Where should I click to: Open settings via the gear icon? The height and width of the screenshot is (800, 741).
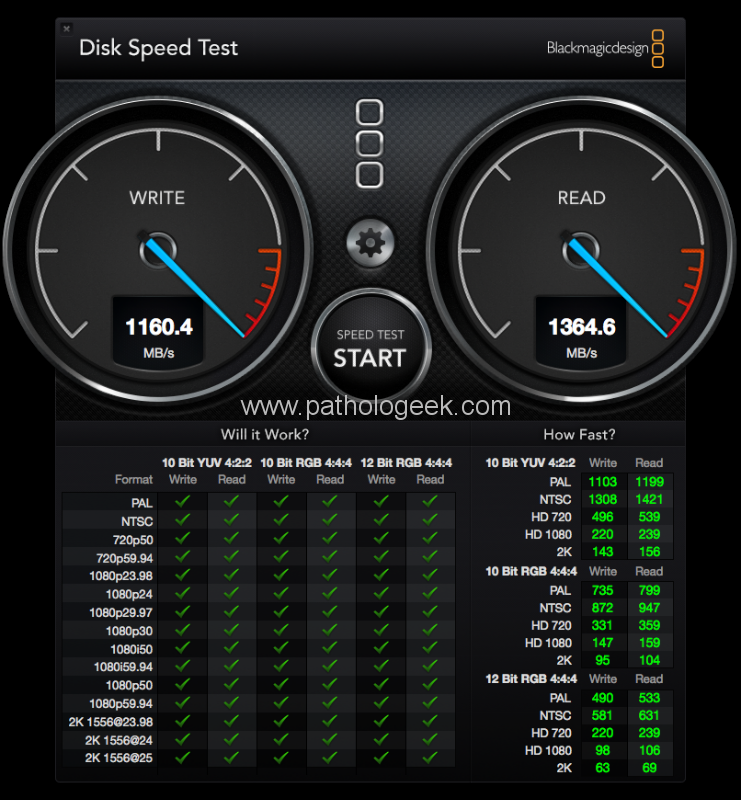(x=370, y=243)
